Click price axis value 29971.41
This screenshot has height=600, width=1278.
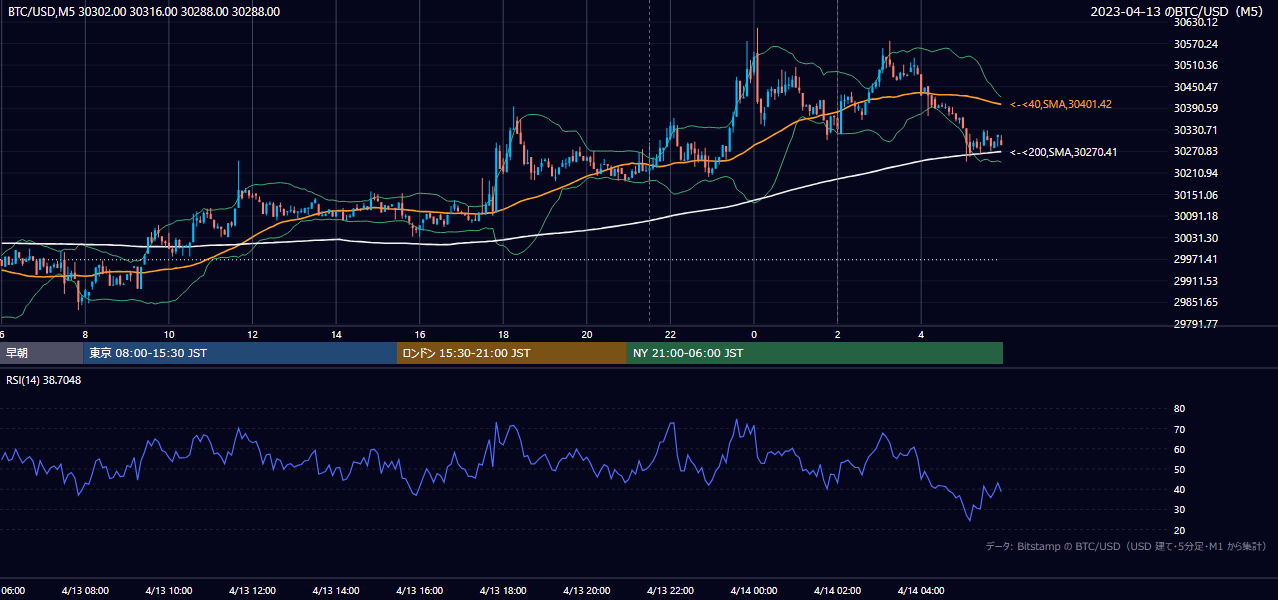tap(1196, 259)
